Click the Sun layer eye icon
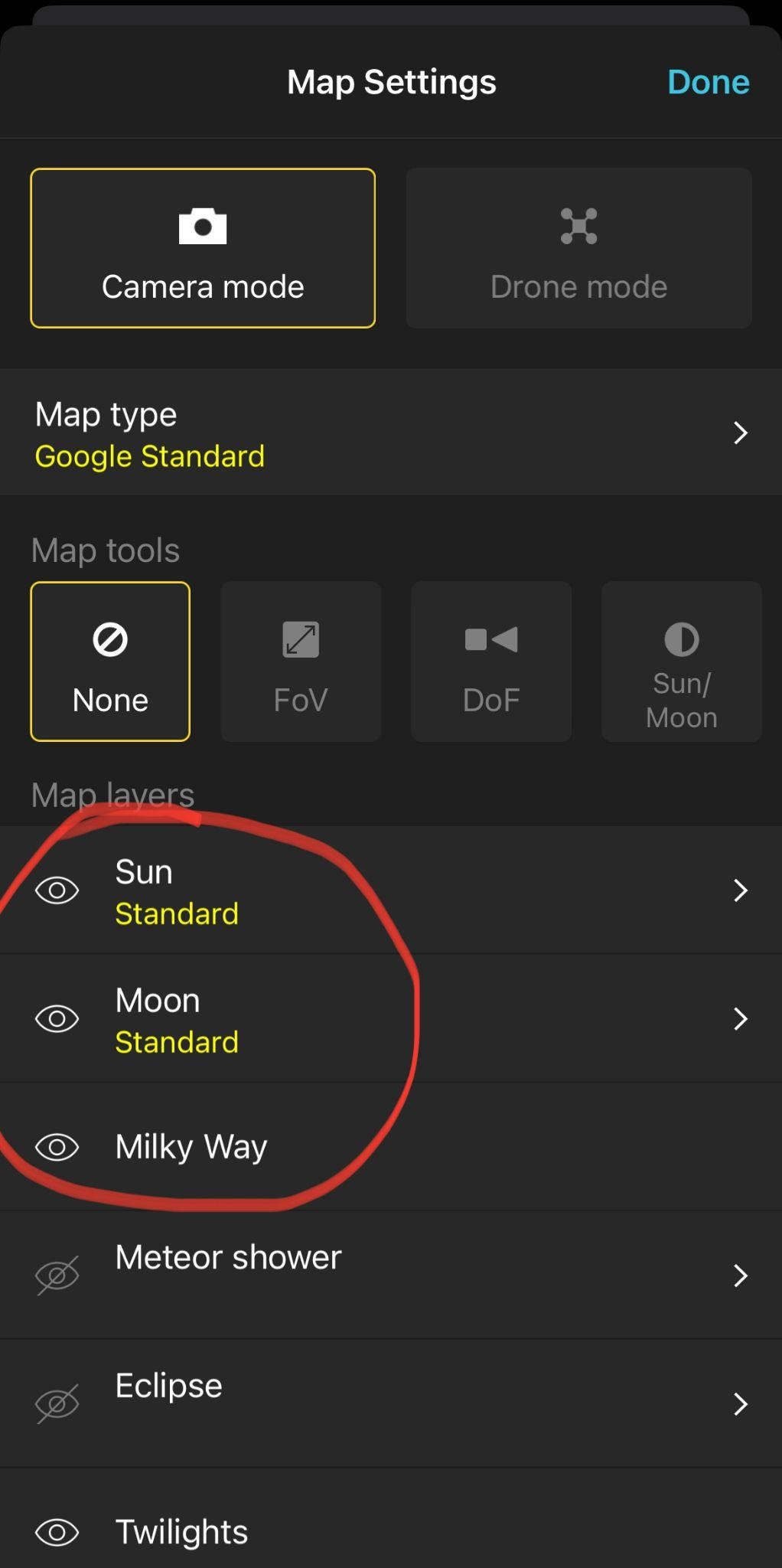 (x=57, y=890)
